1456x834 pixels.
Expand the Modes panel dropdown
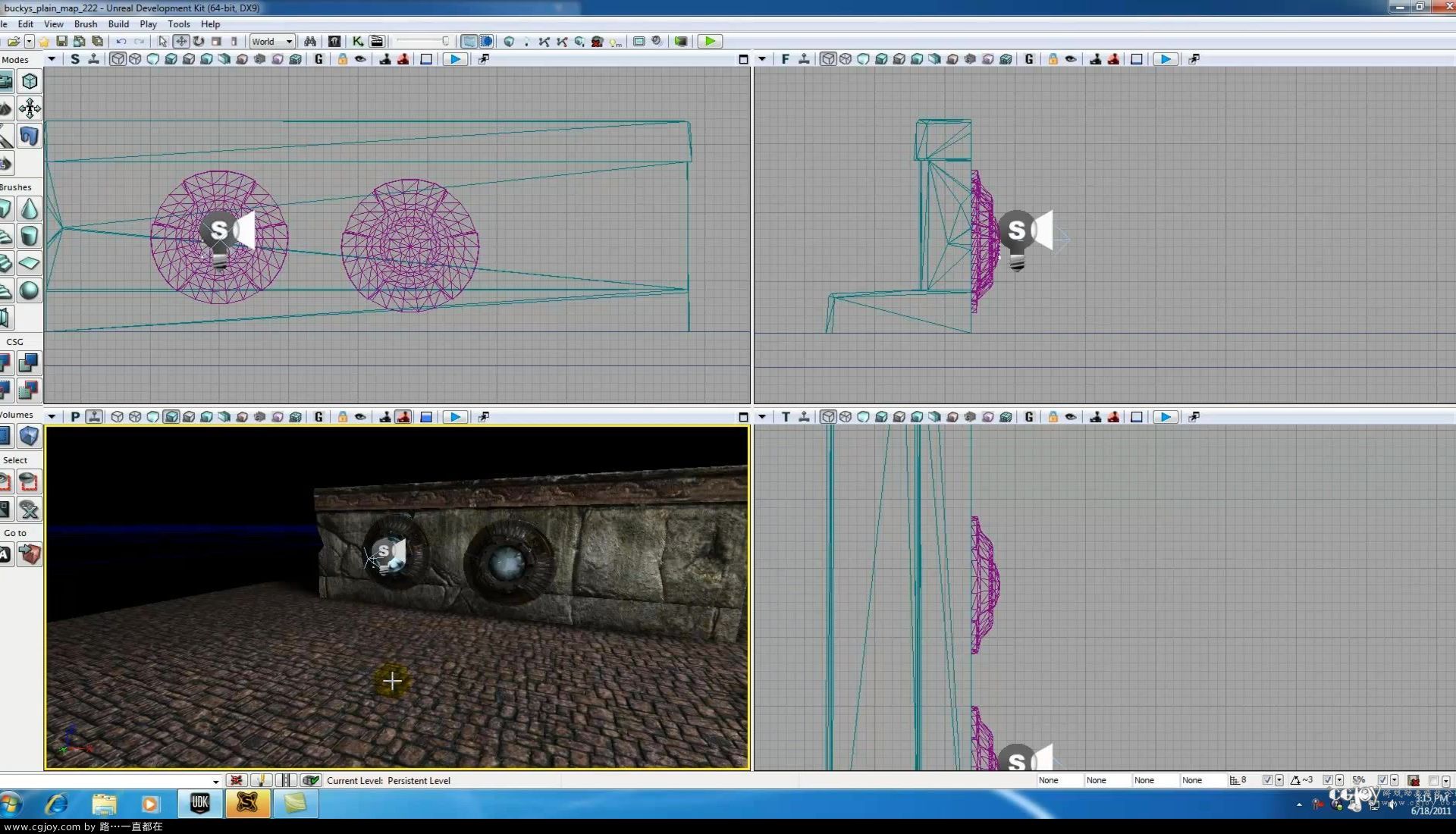(x=49, y=59)
